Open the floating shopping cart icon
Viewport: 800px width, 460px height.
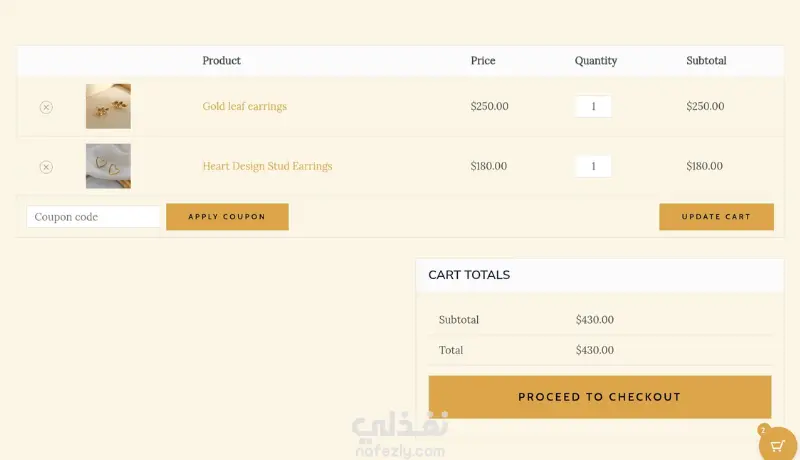(777, 445)
